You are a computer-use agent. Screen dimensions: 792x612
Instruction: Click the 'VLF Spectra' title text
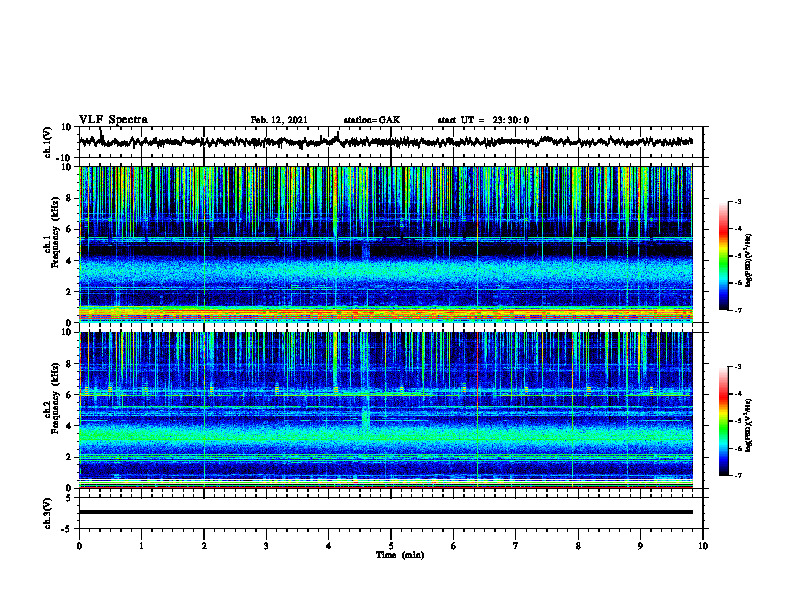pos(113,120)
